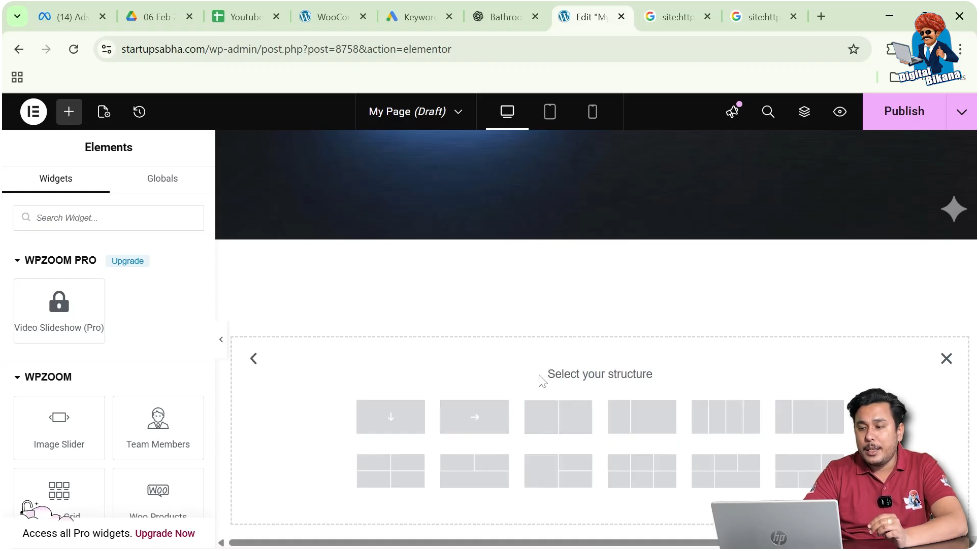Choose the single column downward arrow structure

click(x=391, y=417)
